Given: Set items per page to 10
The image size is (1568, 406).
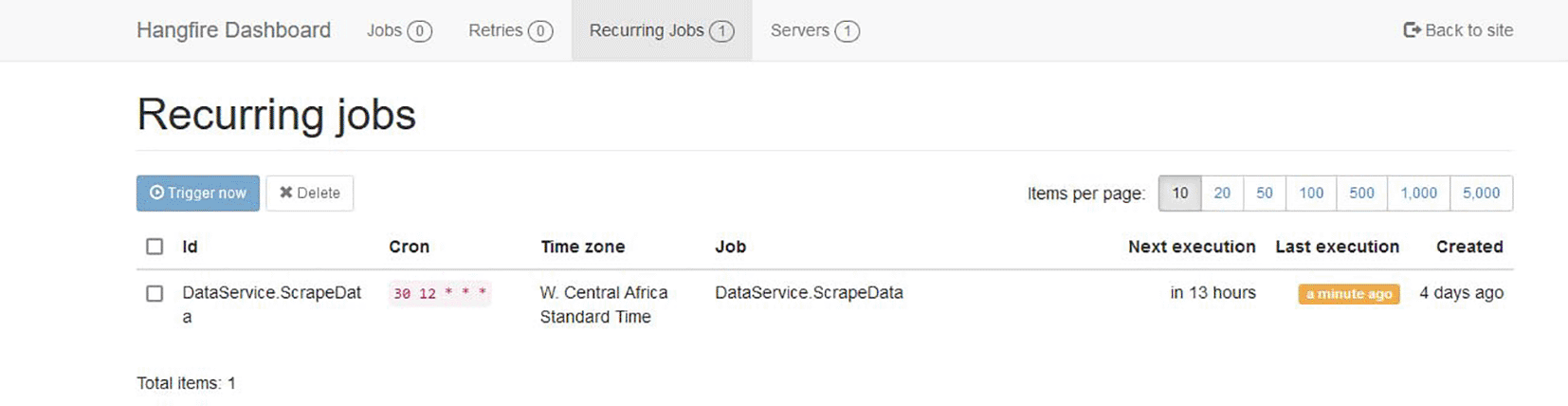Looking at the screenshot, I should pyautogui.click(x=1179, y=193).
